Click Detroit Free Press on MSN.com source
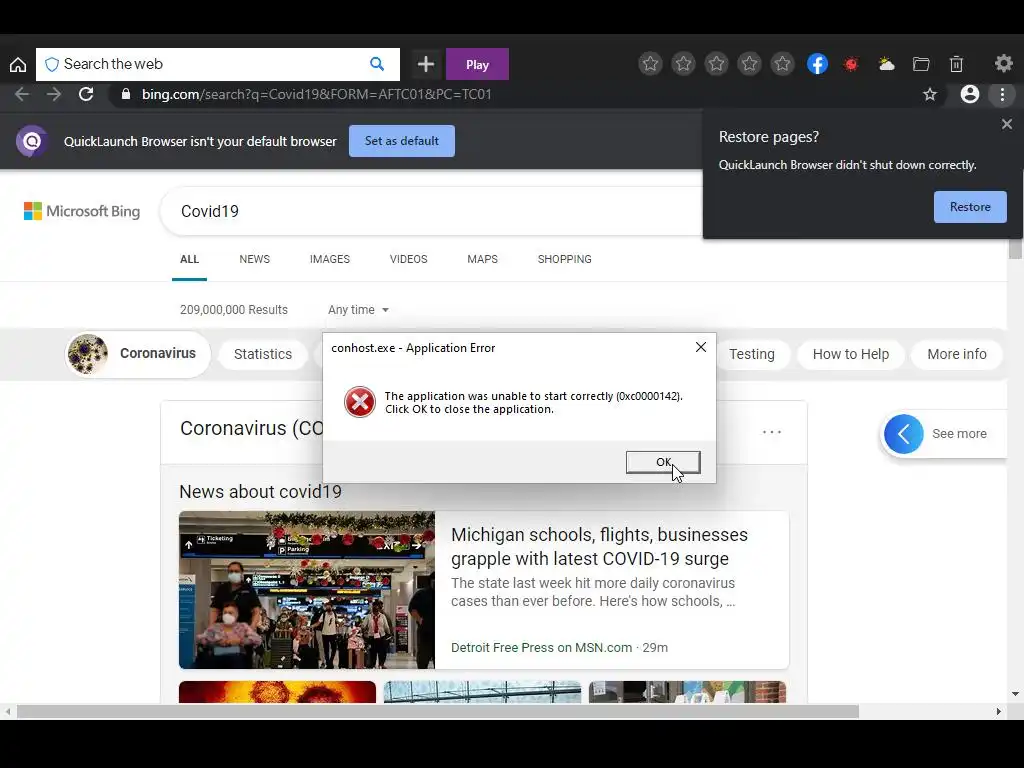 (x=541, y=648)
